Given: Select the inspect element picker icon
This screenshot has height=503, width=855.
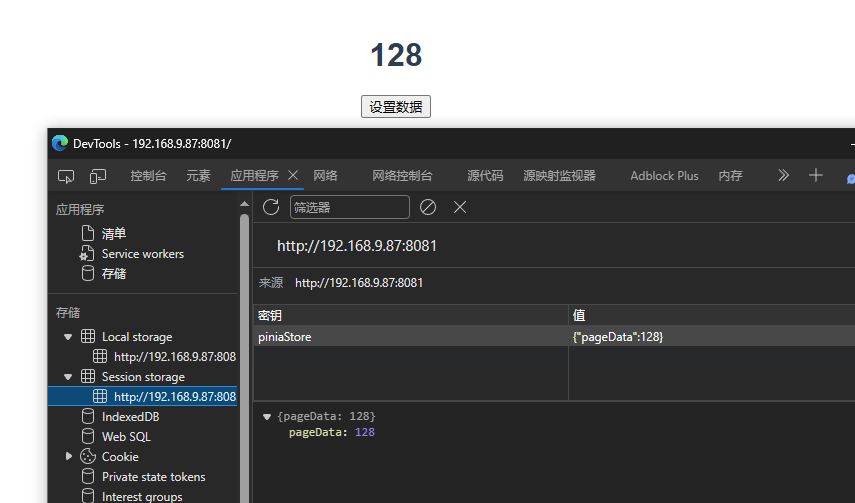Looking at the screenshot, I should coord(66,176).
